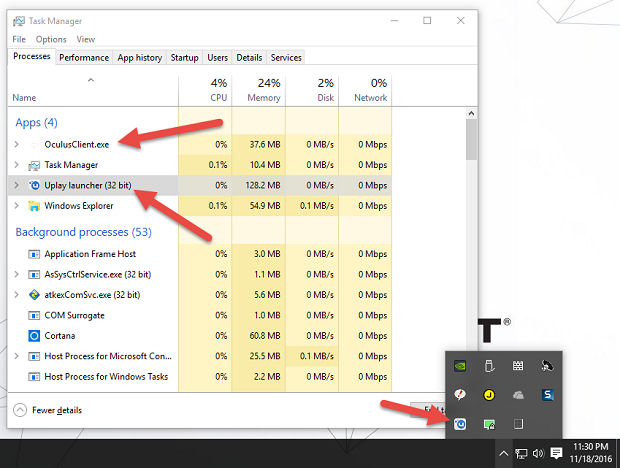620x468 pixels.
Task: Click the Apps (4) group heading
Action: (36, 123)
